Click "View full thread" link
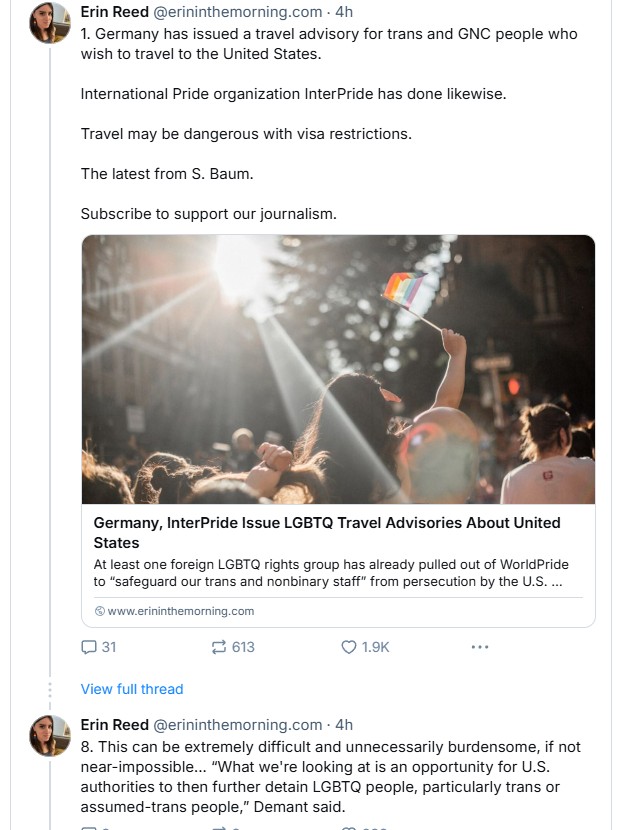Screen dimensions: 624x830 [132, 689]
